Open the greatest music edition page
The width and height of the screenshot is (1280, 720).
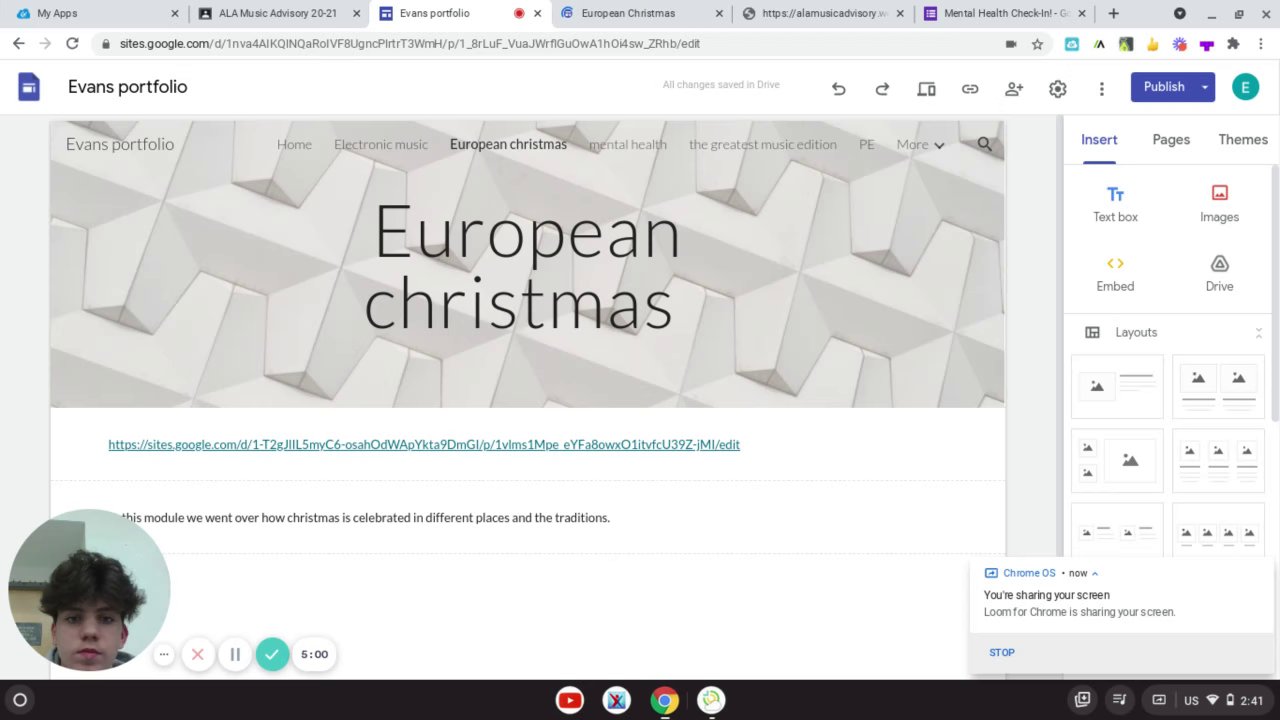tap(763, 145)
